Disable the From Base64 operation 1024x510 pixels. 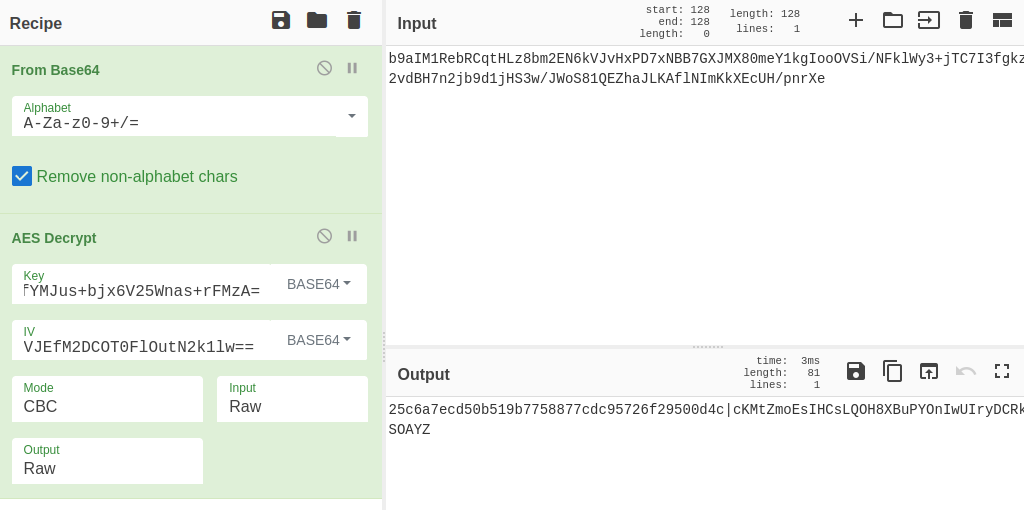(324, 68)
